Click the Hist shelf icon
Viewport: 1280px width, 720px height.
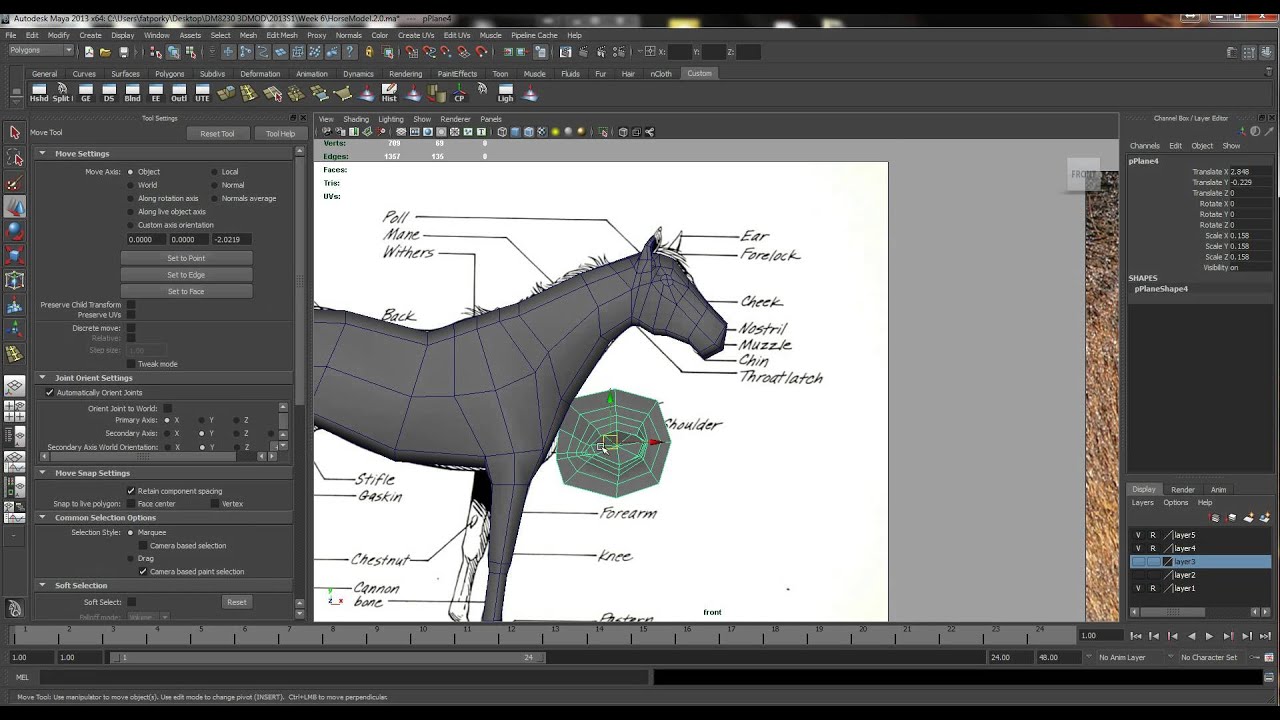click(389, 93)
